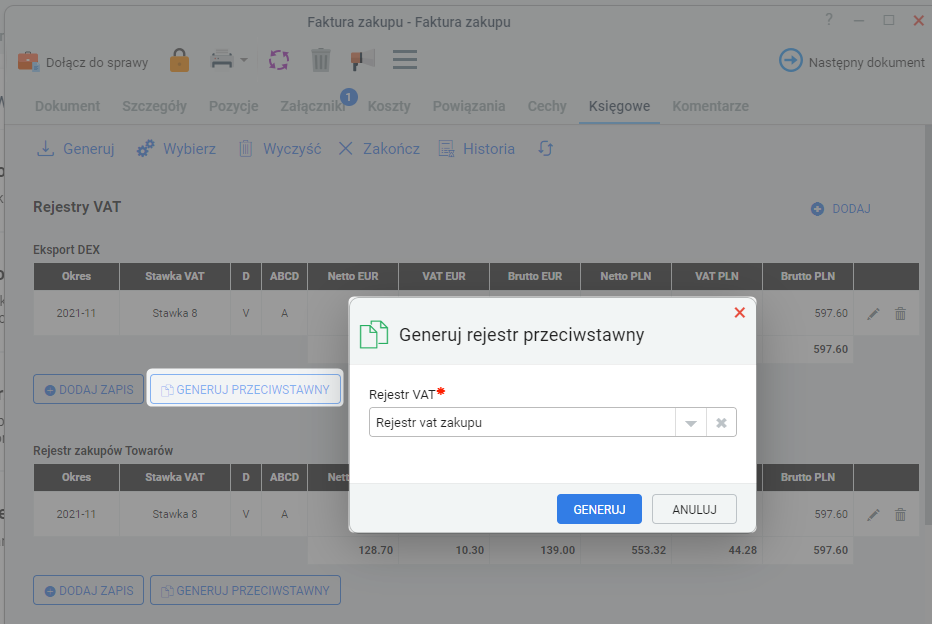Click Brutto PLN header in Eksport DEX table
Screen dimensions: 932x624
click(808, 276)
